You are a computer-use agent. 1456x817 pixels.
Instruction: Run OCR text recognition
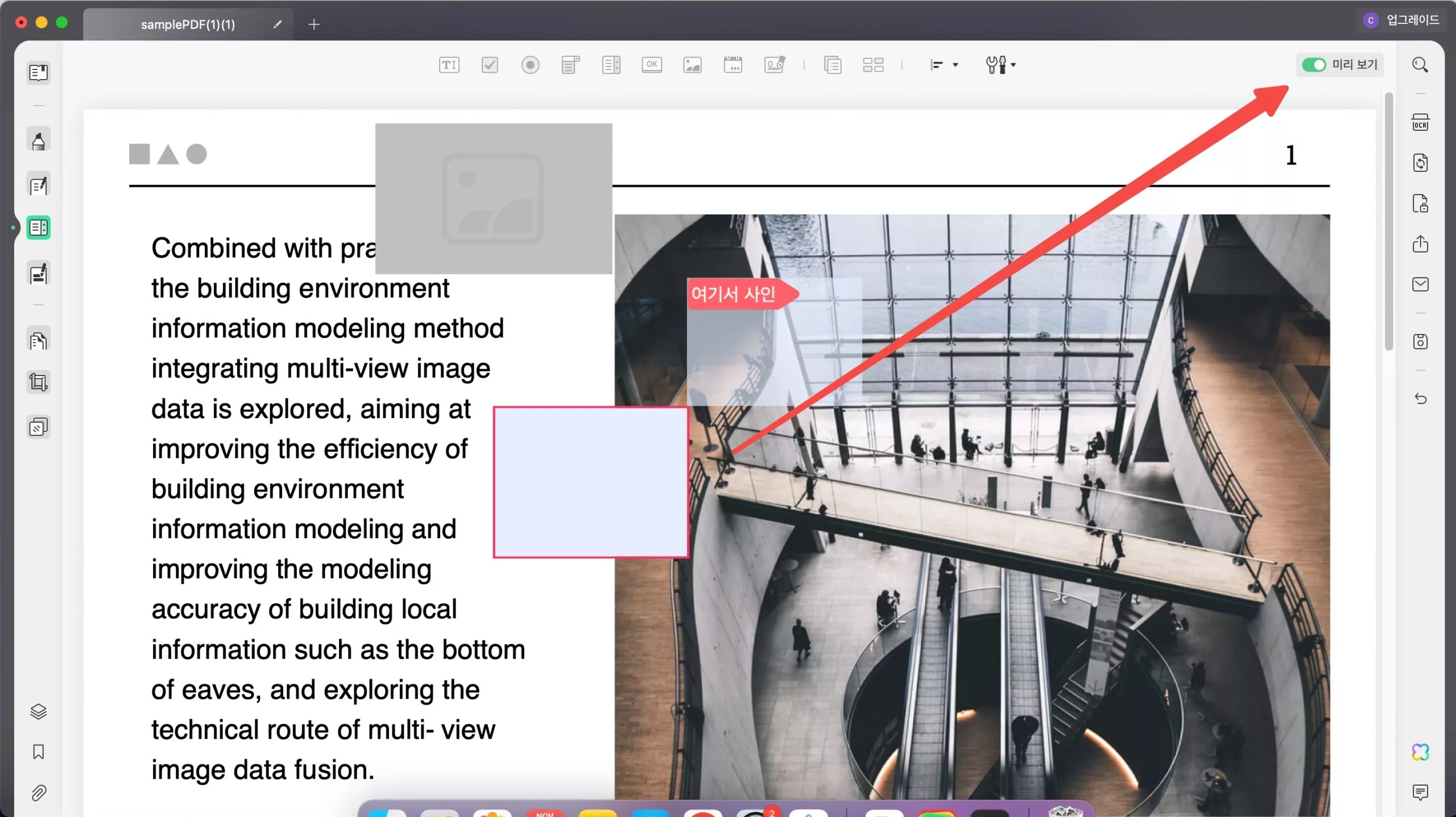tap(1420, 122)
